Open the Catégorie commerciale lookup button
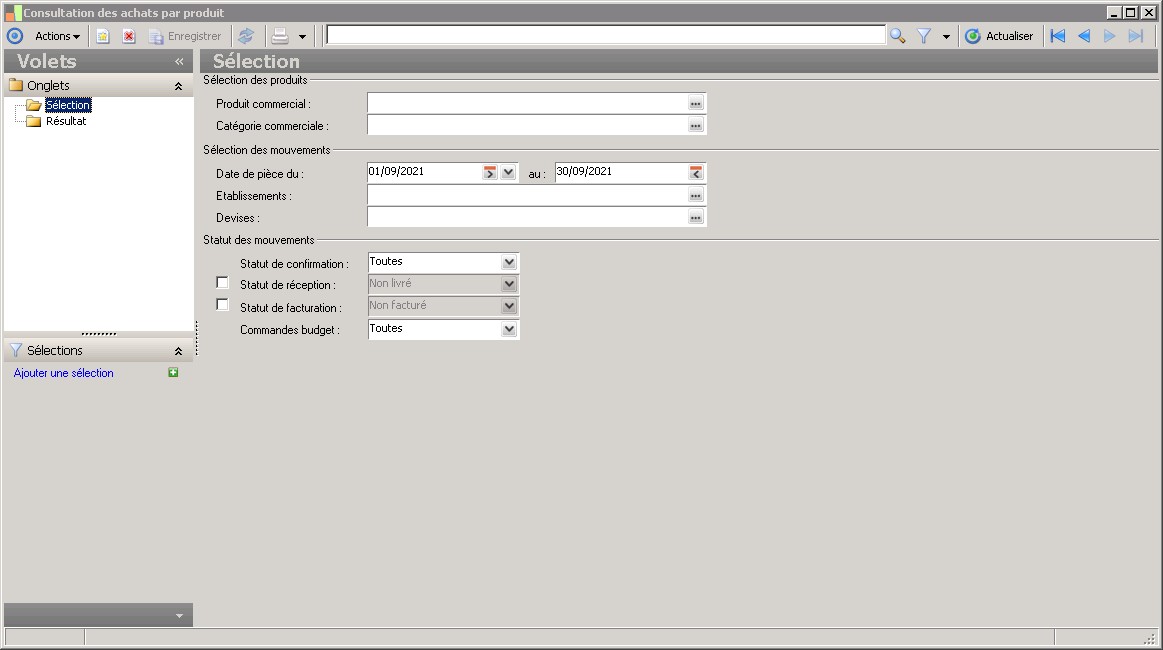 [x=696, y=126]
